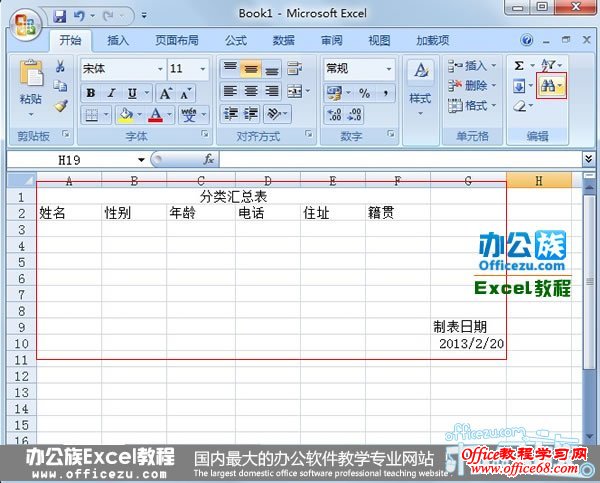This screenshot has width=600, height=483.
Task: Open the phonetic guide (wén) tool
Action: [189, 115]
